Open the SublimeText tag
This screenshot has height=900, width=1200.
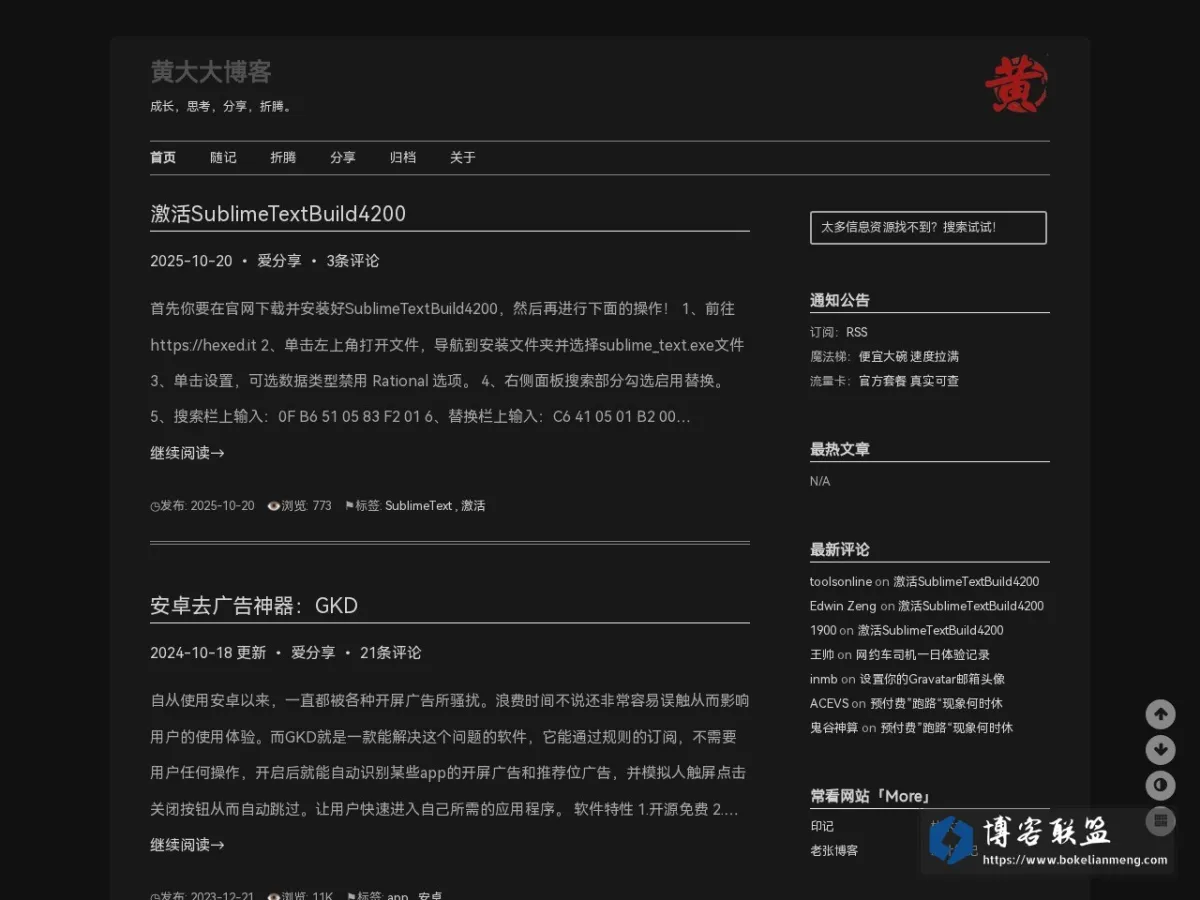click(x=418, y=506)
